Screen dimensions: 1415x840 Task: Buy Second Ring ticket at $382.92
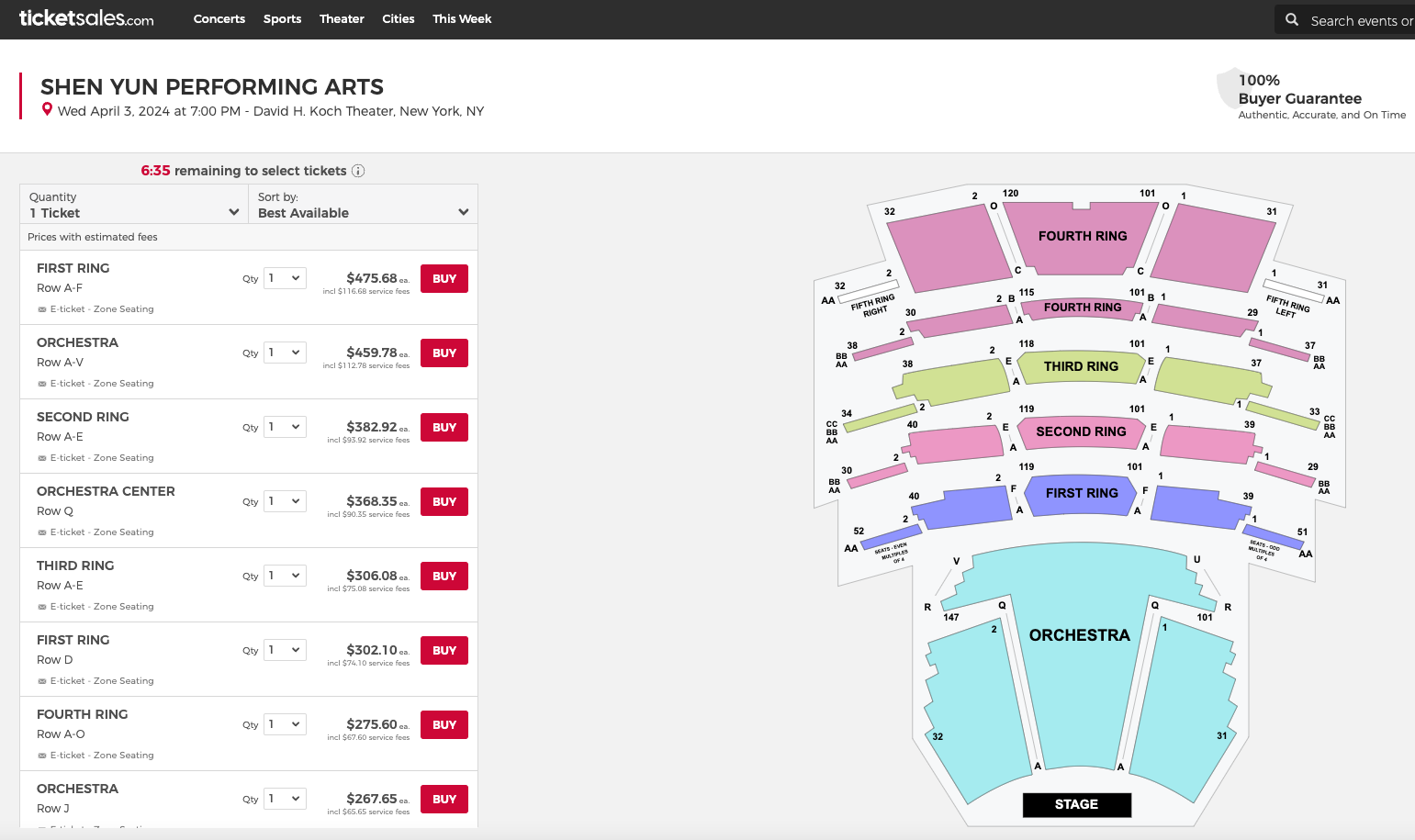click(x=444, y=427)
